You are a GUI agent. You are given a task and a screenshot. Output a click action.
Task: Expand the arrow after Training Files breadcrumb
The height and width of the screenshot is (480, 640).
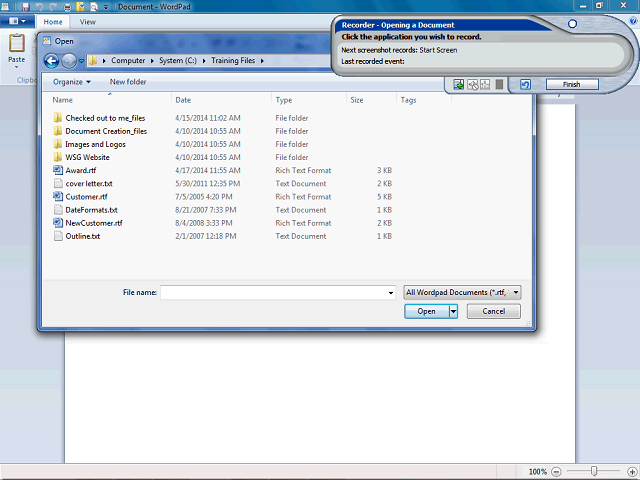262,61
